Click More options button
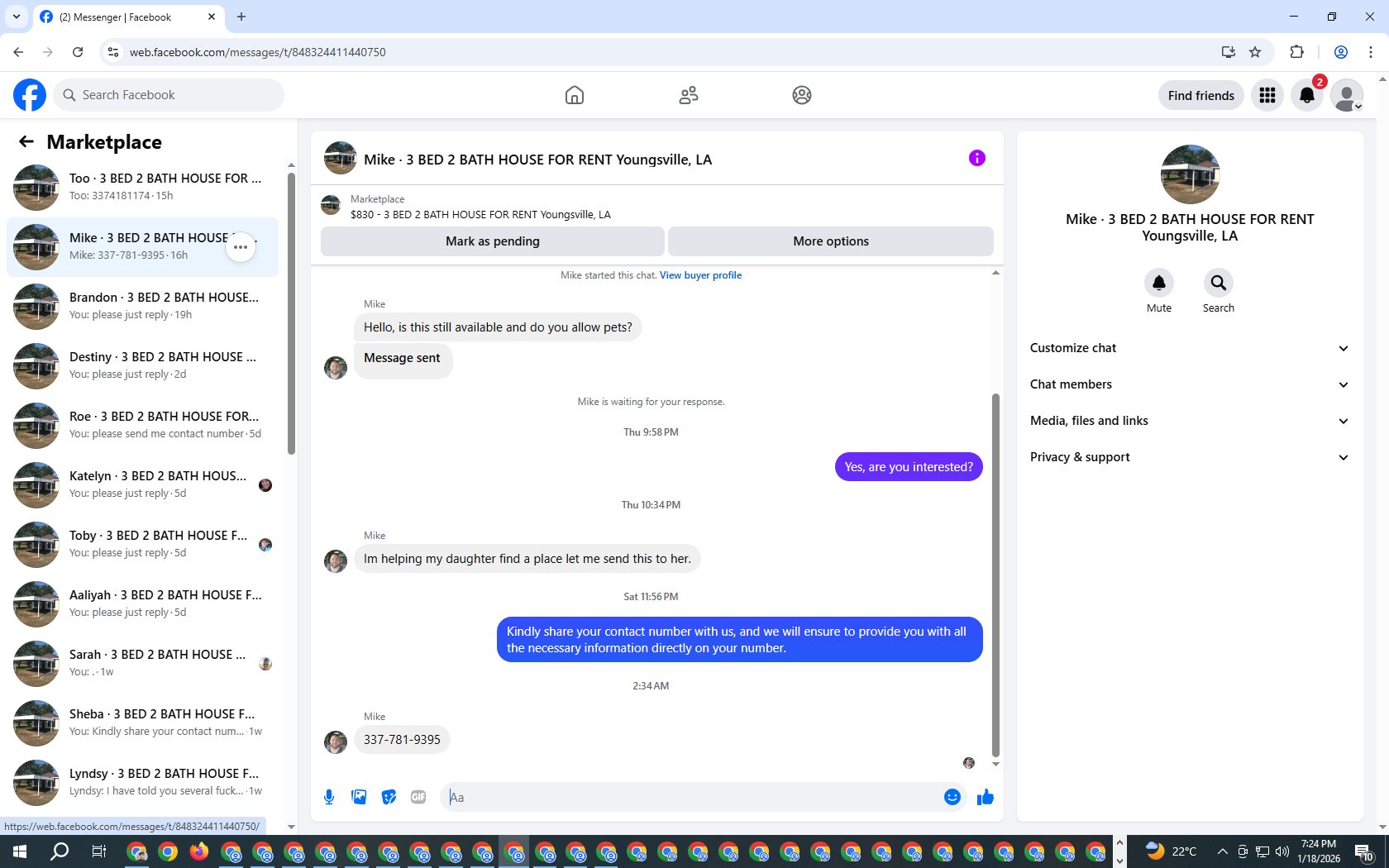 pyautogui.click(x=831, y=241)
